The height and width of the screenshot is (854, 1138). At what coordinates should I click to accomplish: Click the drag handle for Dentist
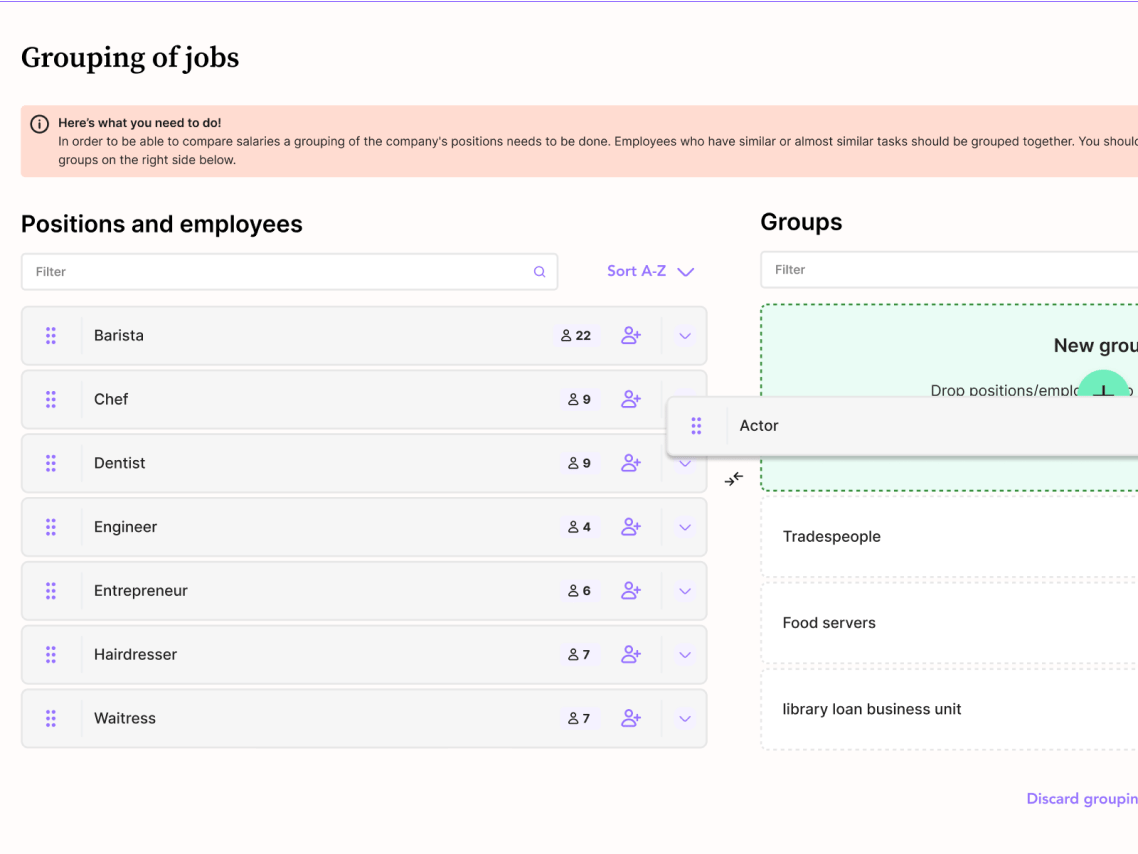click(x=51, y=463)
